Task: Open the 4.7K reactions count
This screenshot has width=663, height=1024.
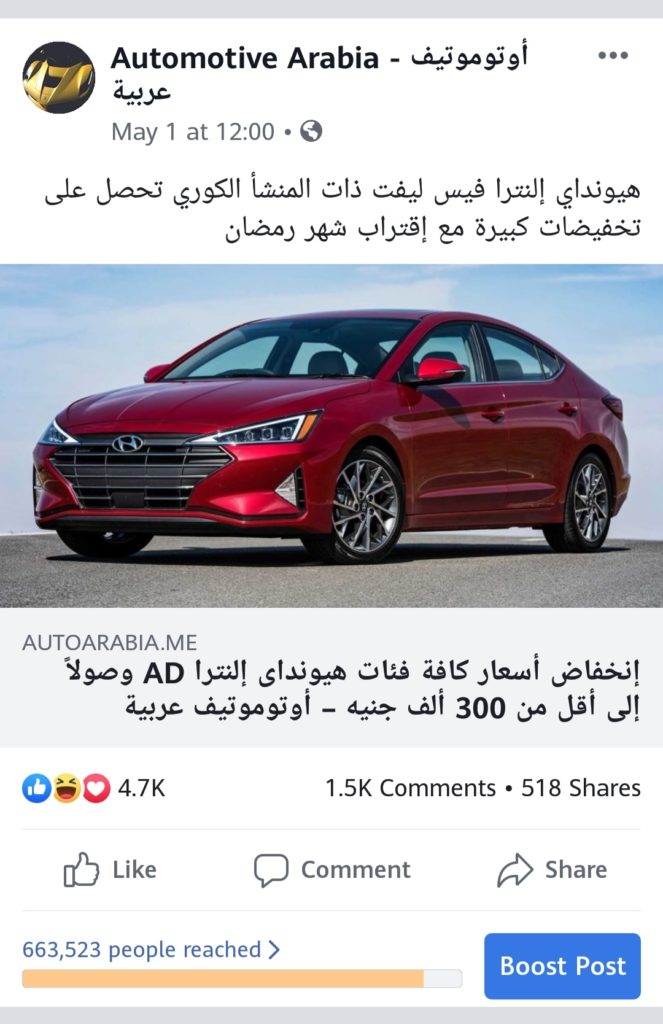Action: tap(141, 788)
